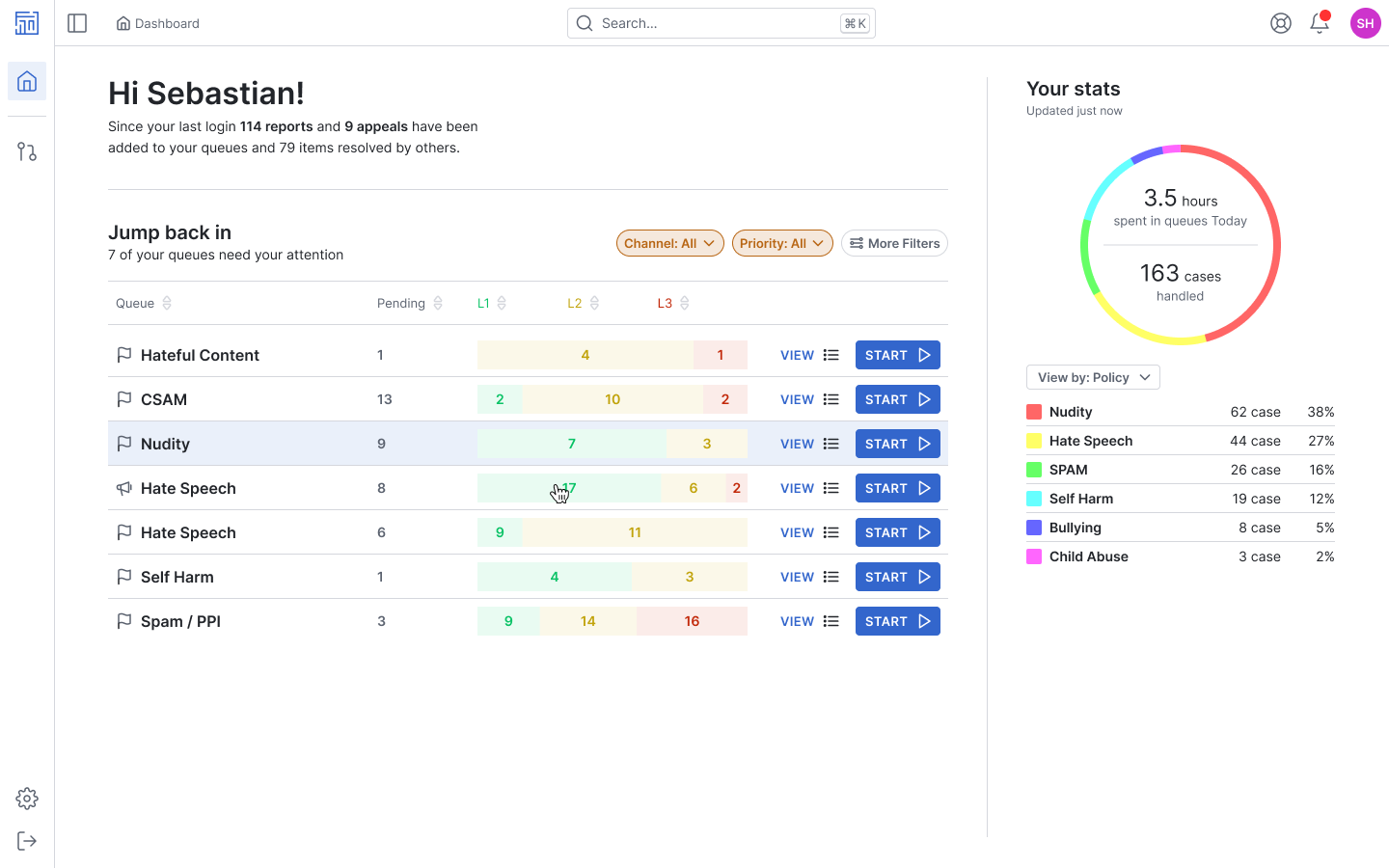Open help via the life-ring icon
Viewport: 1389px width, 868px height.
(1280, 22)
